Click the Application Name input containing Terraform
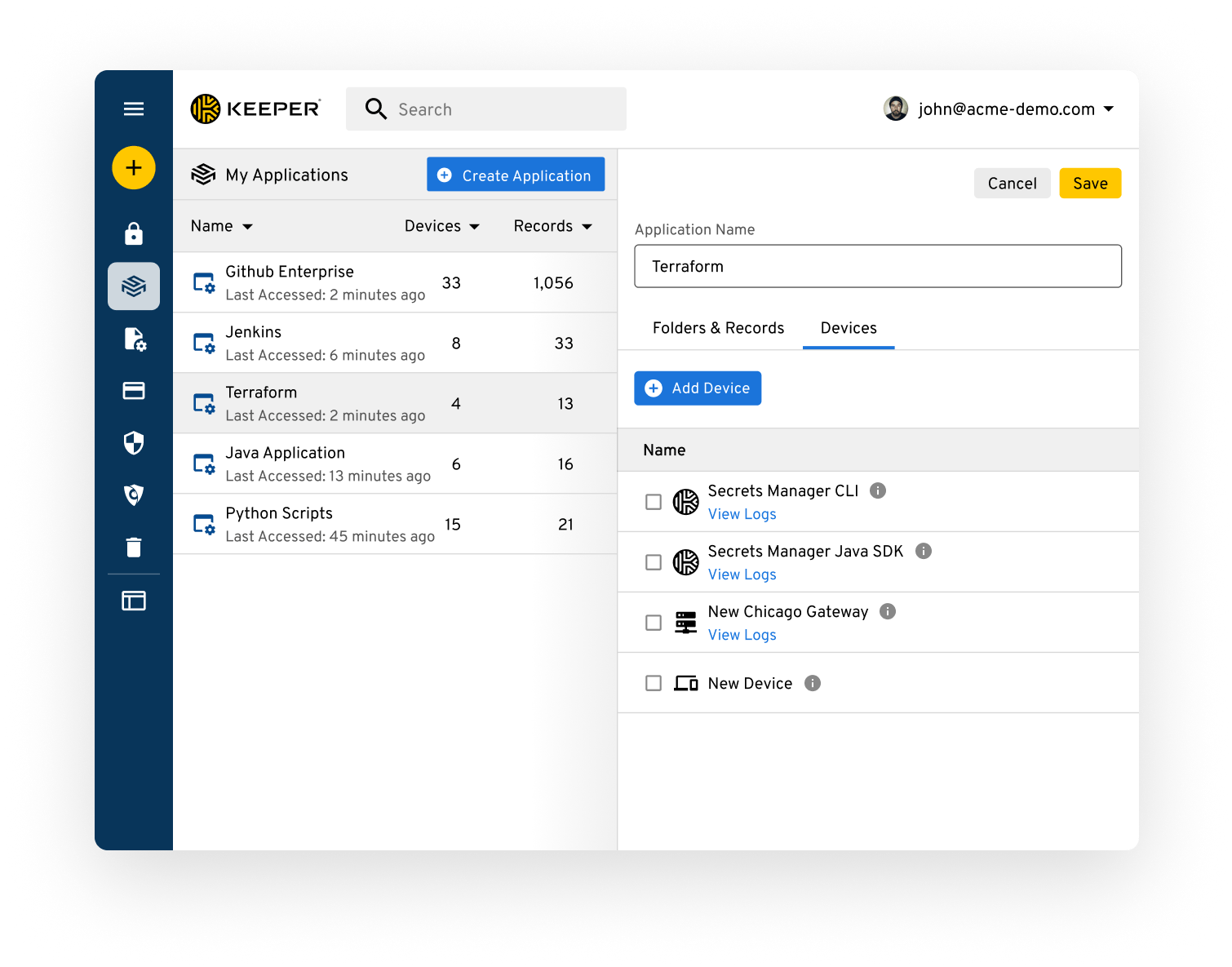Viewport: 1232px width, 967px height. tap(878, 266)
